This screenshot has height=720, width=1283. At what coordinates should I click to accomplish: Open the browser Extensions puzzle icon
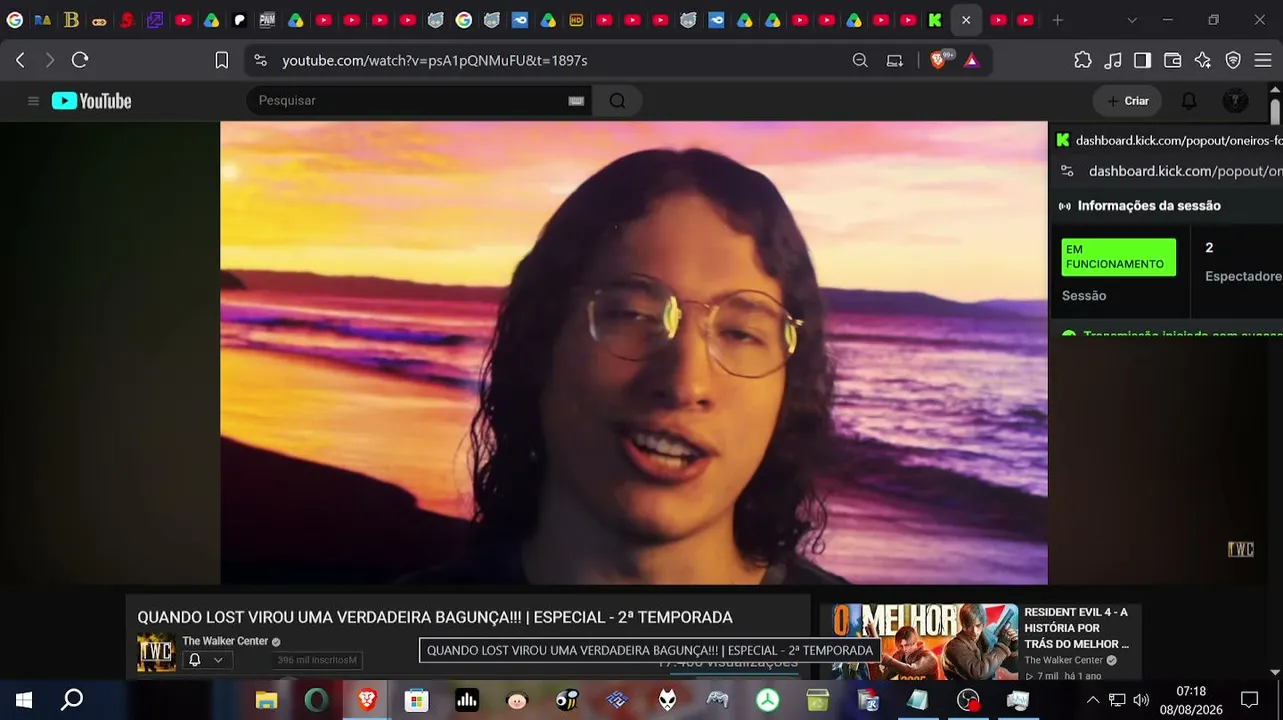1083,60
